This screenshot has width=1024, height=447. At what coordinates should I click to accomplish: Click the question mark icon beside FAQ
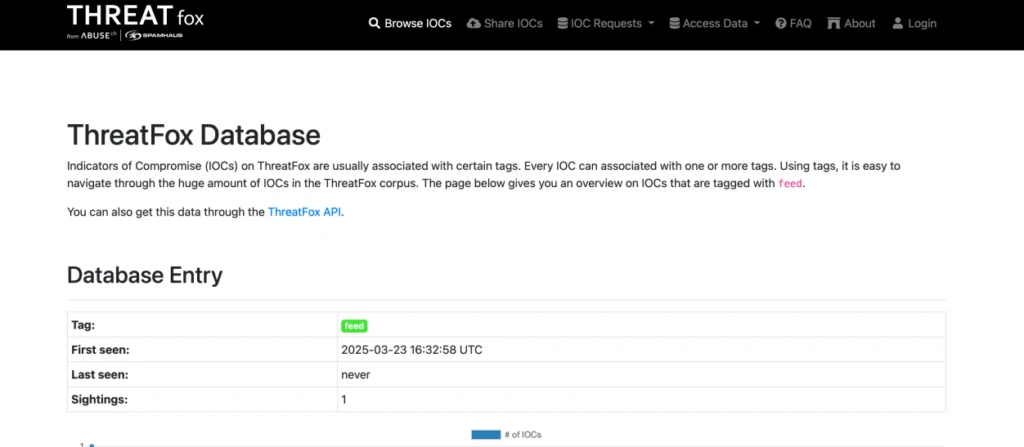[x=780, y=24]
